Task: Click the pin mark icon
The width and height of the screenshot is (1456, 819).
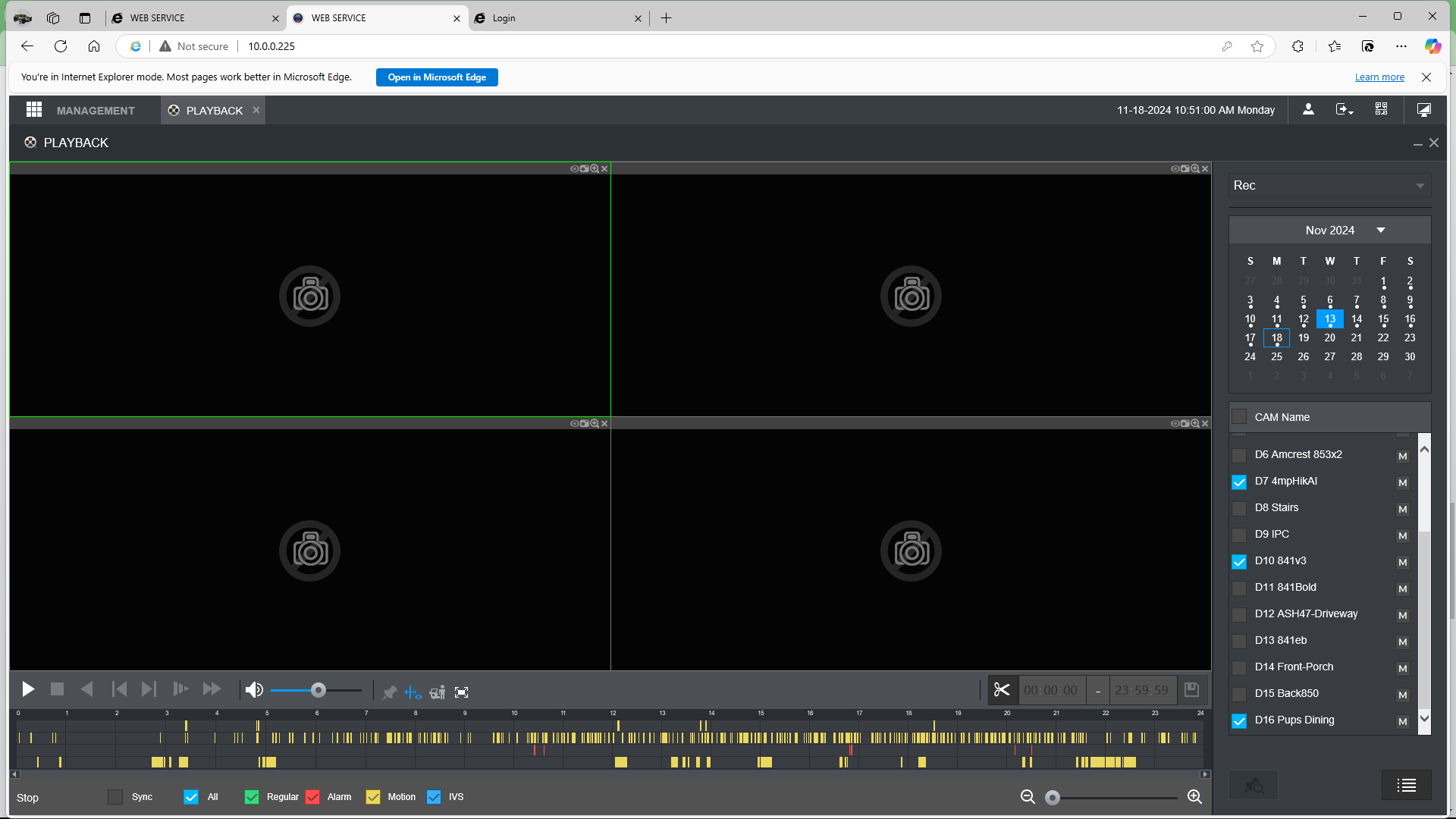Action: pos(390,692)
